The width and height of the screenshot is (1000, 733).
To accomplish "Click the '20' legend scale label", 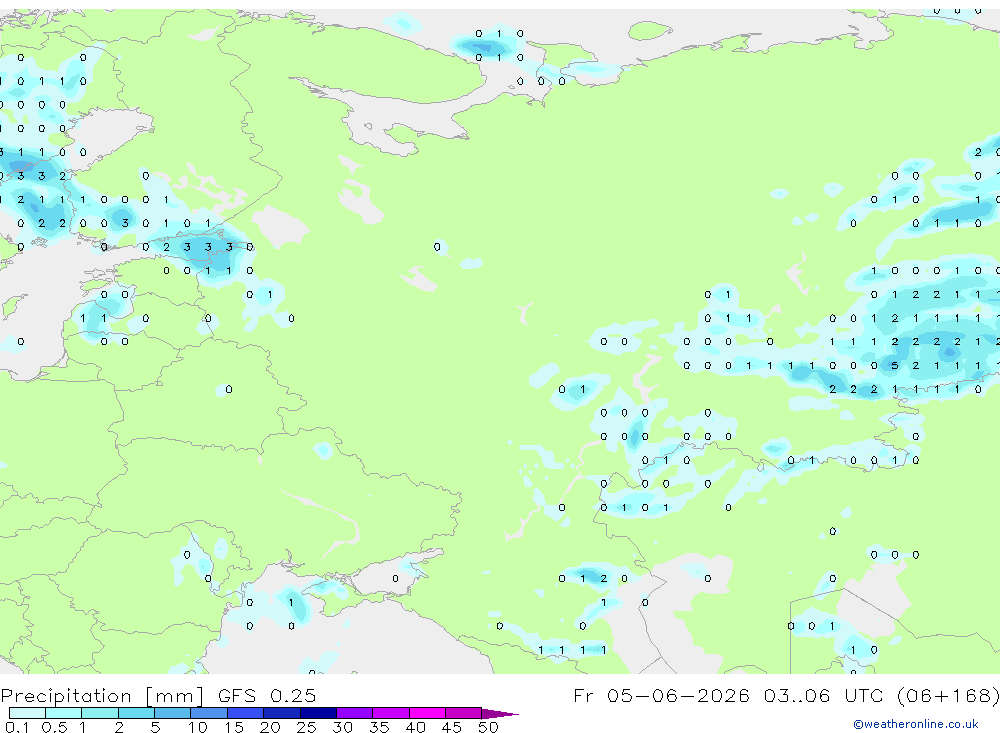I will 270,727.
